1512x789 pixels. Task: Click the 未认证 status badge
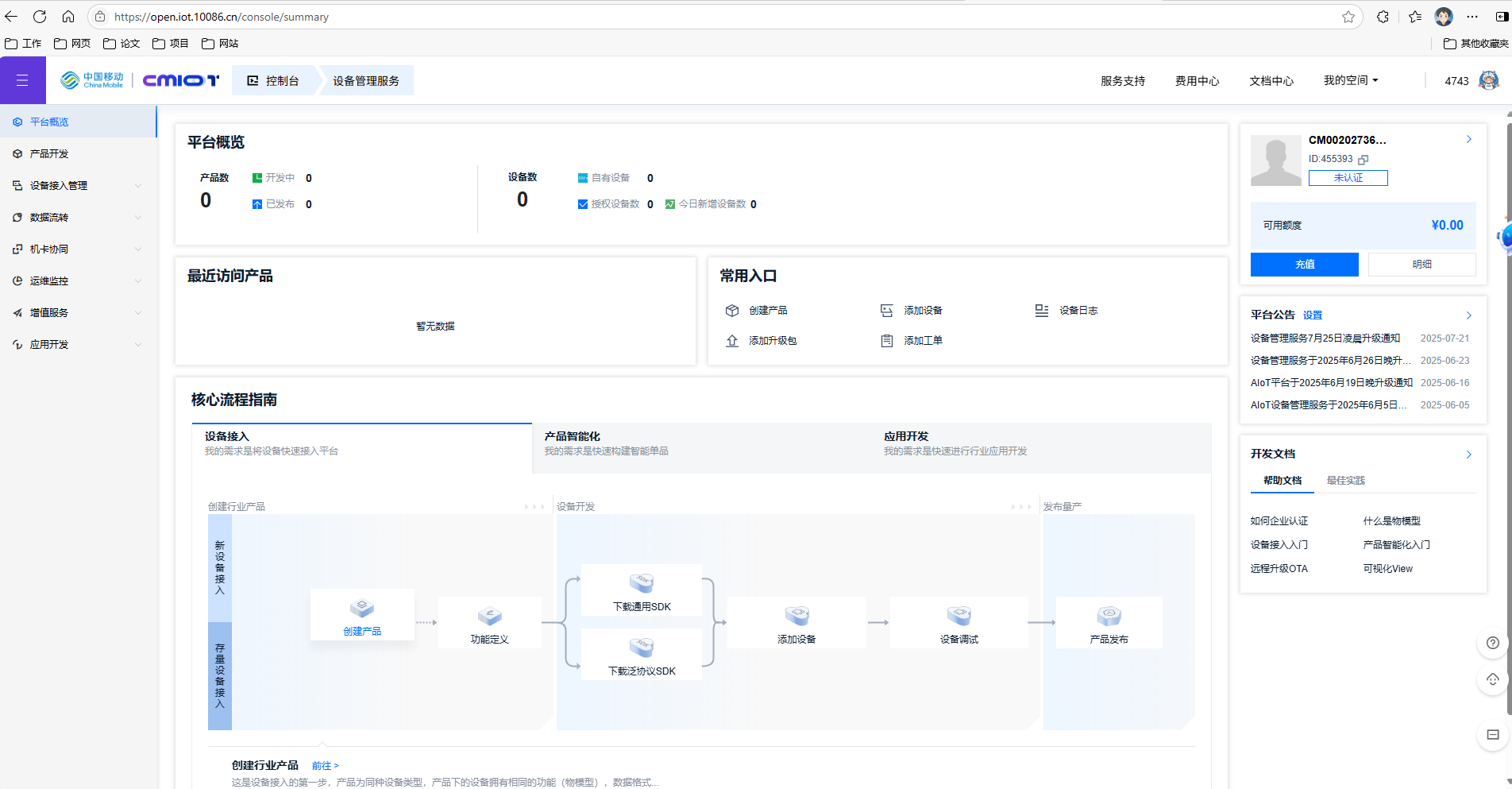pos(1348,177)
